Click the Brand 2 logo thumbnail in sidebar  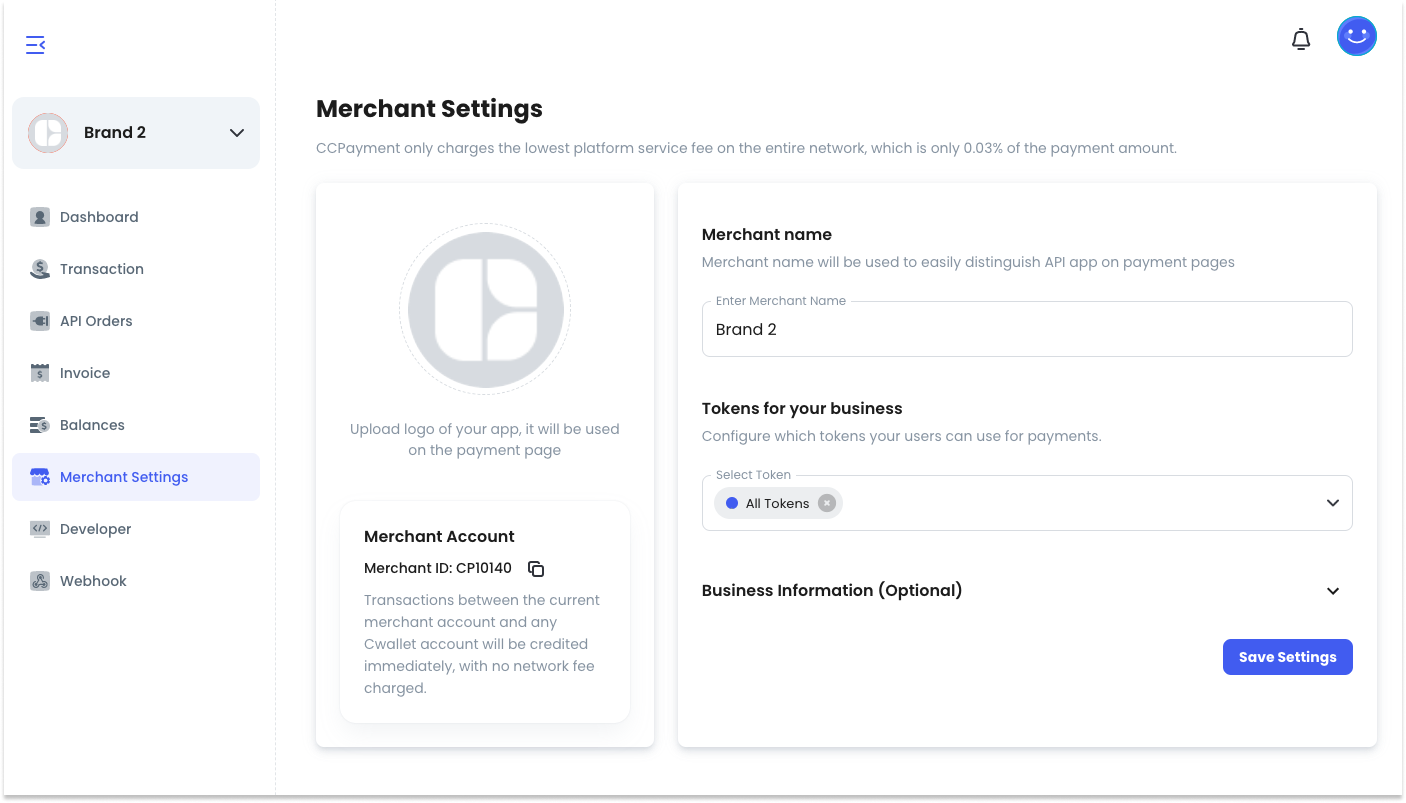point(48,133)
